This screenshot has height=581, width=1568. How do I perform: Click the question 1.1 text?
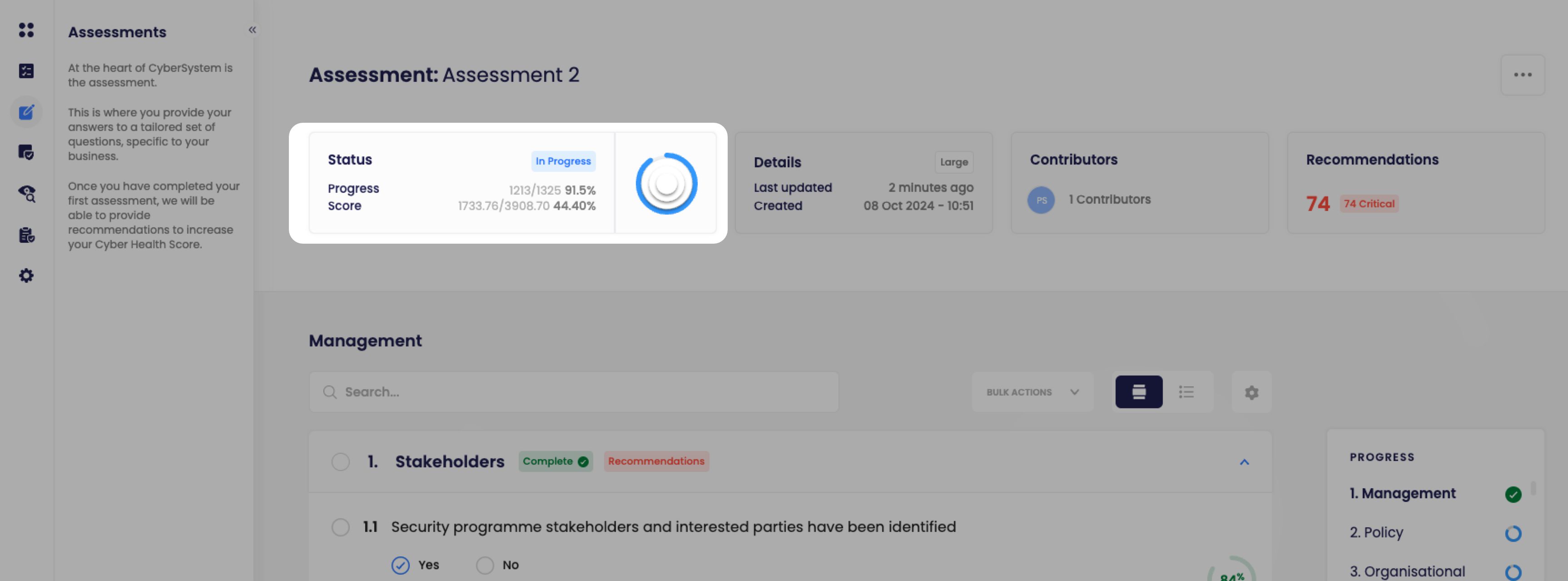click(x=673, y=527)
